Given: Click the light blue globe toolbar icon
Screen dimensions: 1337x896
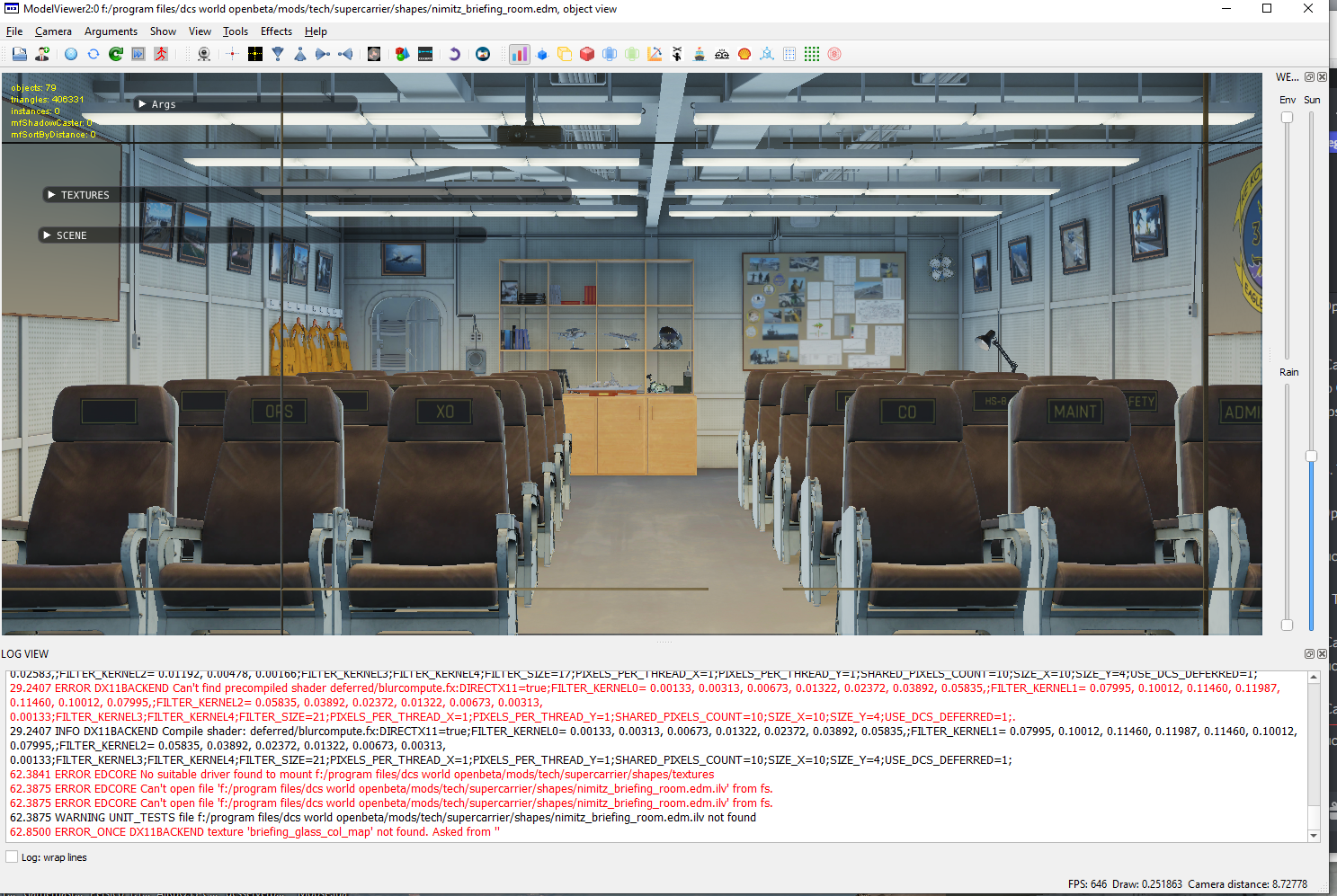Looking at the screenshot, I should click(x=71, y=54).
